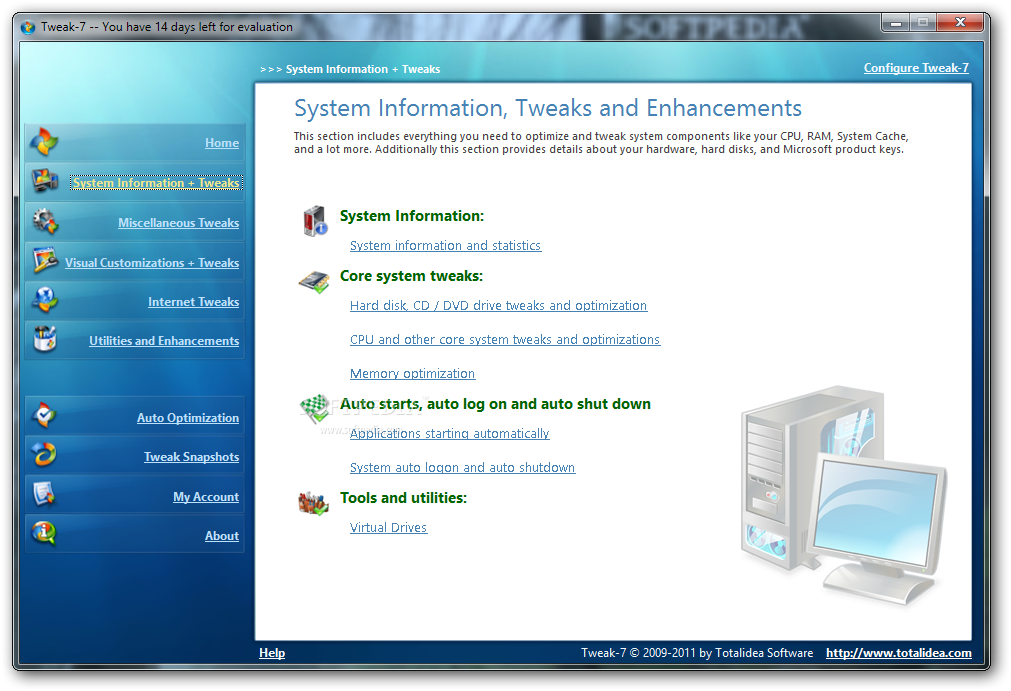Image resolution: width=1011 pixels, height=691 pixels.
Task: Click 'Tweak-7 © 2009-2011 by Totalidea Software' text
Action: click(x=697, y=653)
